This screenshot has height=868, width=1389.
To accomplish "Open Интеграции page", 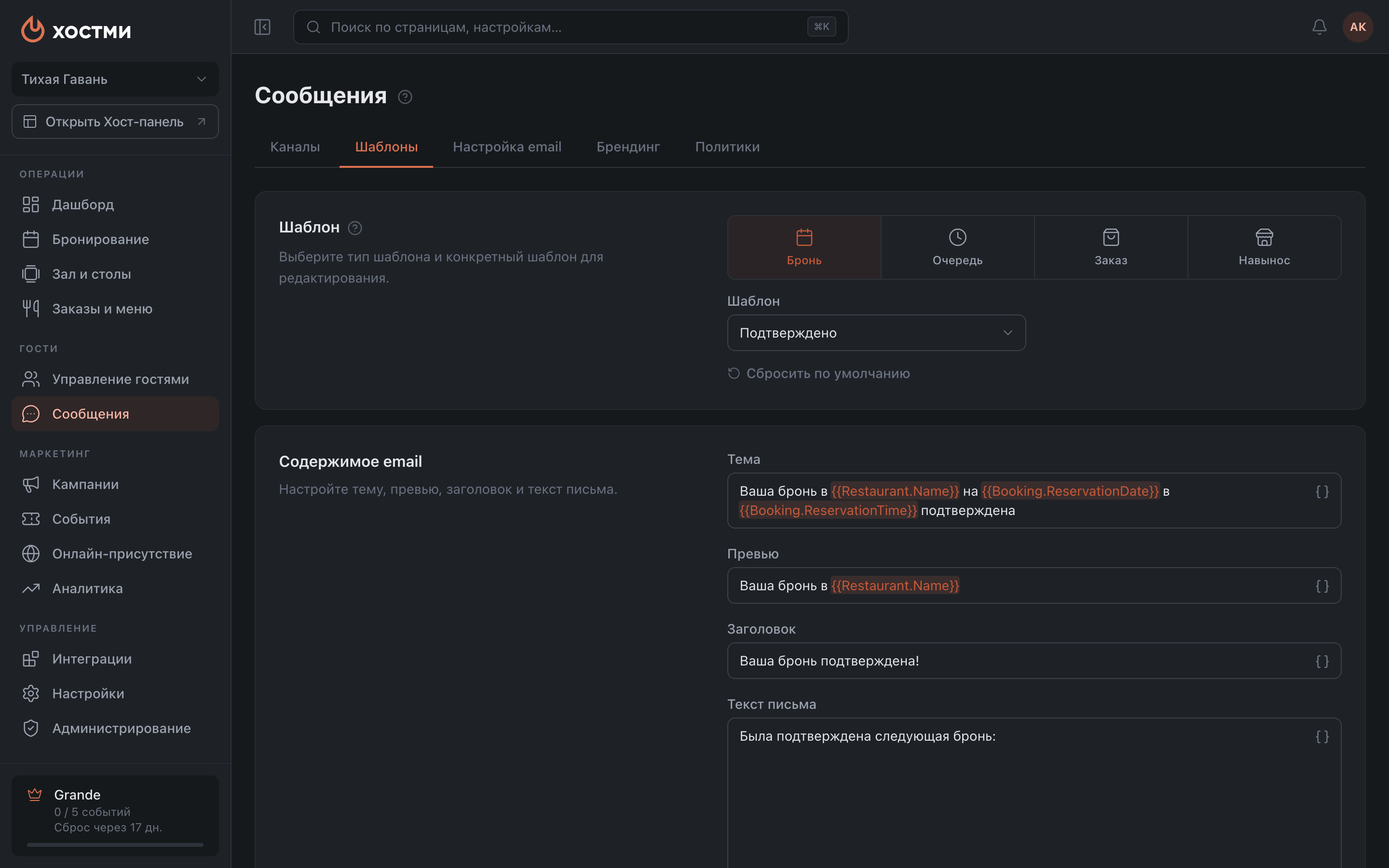I will coord(115,659).
